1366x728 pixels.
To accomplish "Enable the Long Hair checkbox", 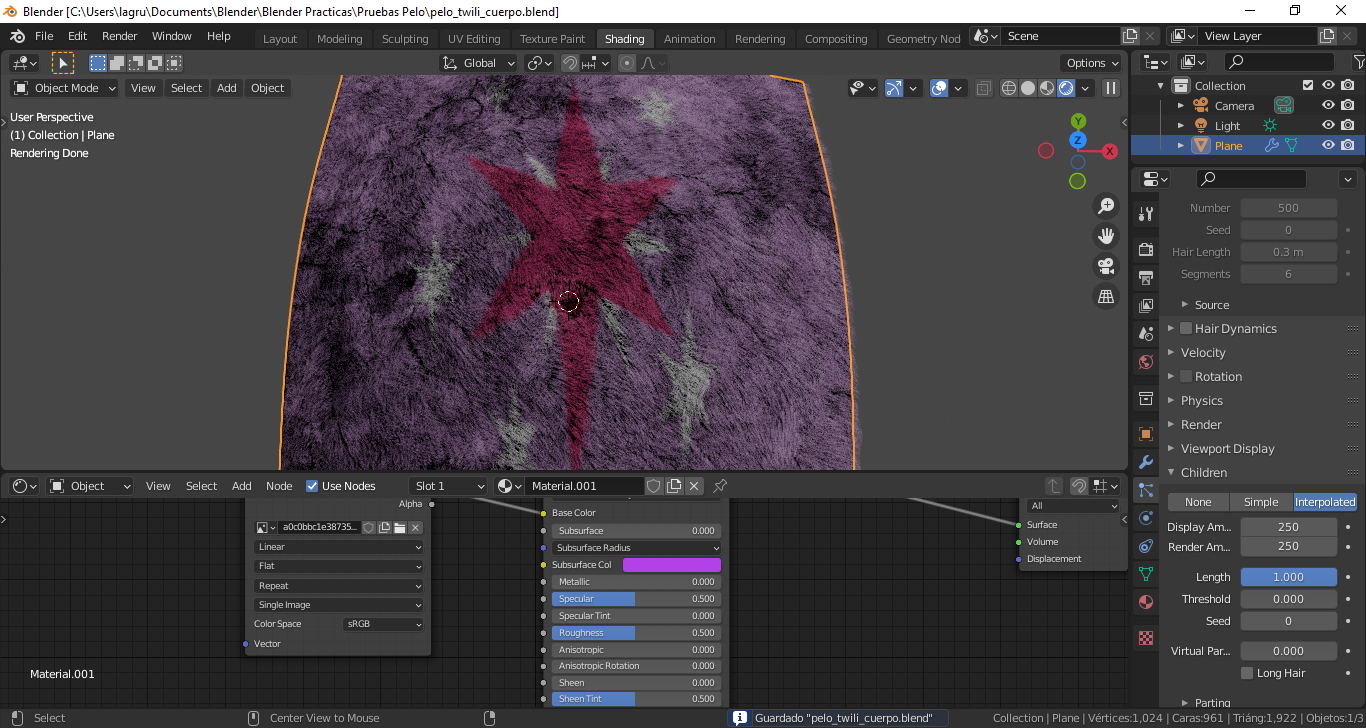I will [1247, 673].
